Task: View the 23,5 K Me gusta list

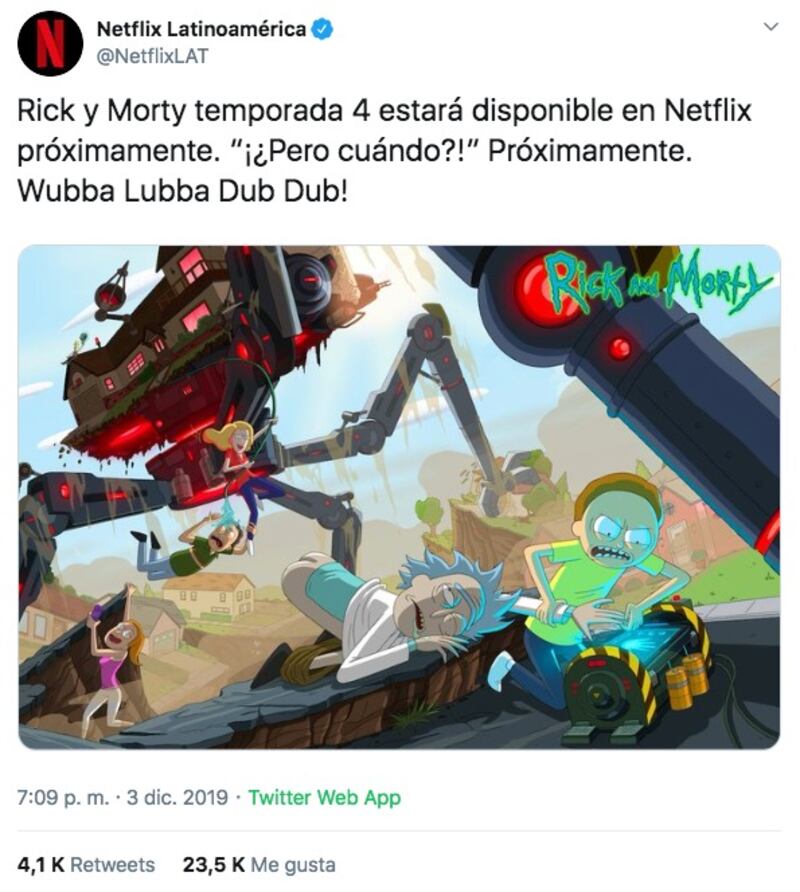Action: tap(259, 865)
